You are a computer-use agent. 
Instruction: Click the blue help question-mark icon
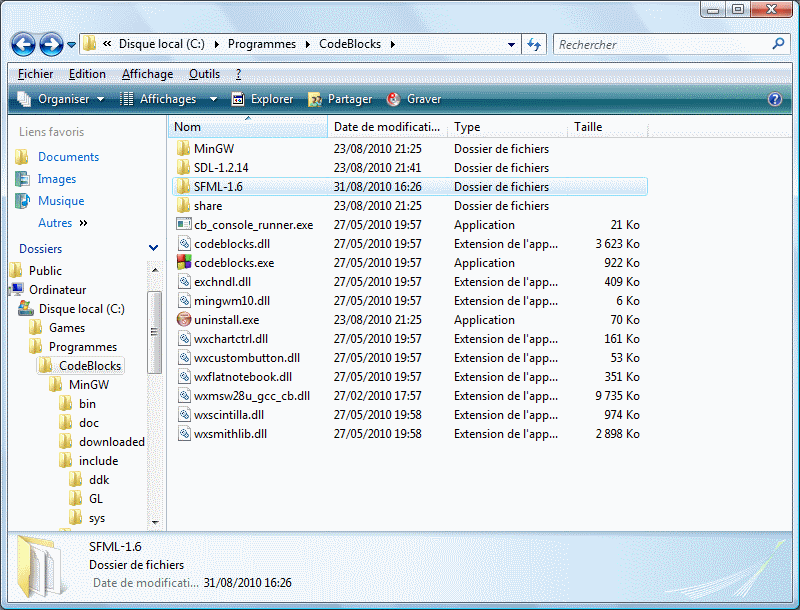774,99
